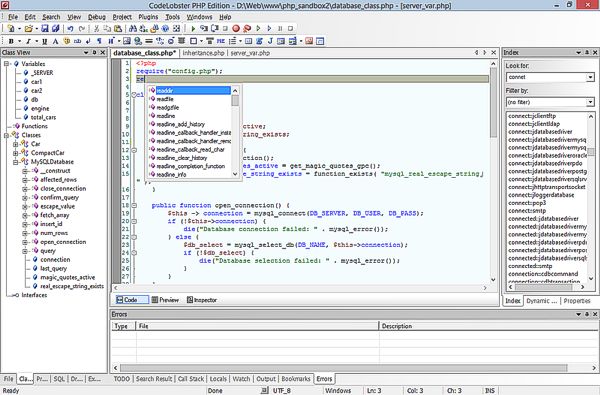The height and width of the screenshot is (395, 600).
Task: Expand the Car class node
Action: point(15,144)
